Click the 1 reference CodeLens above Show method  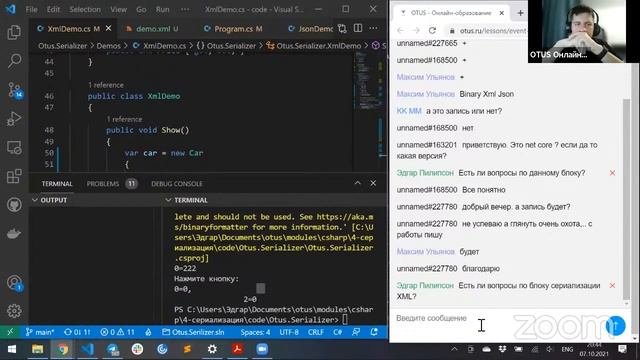(x=124, y=119)
